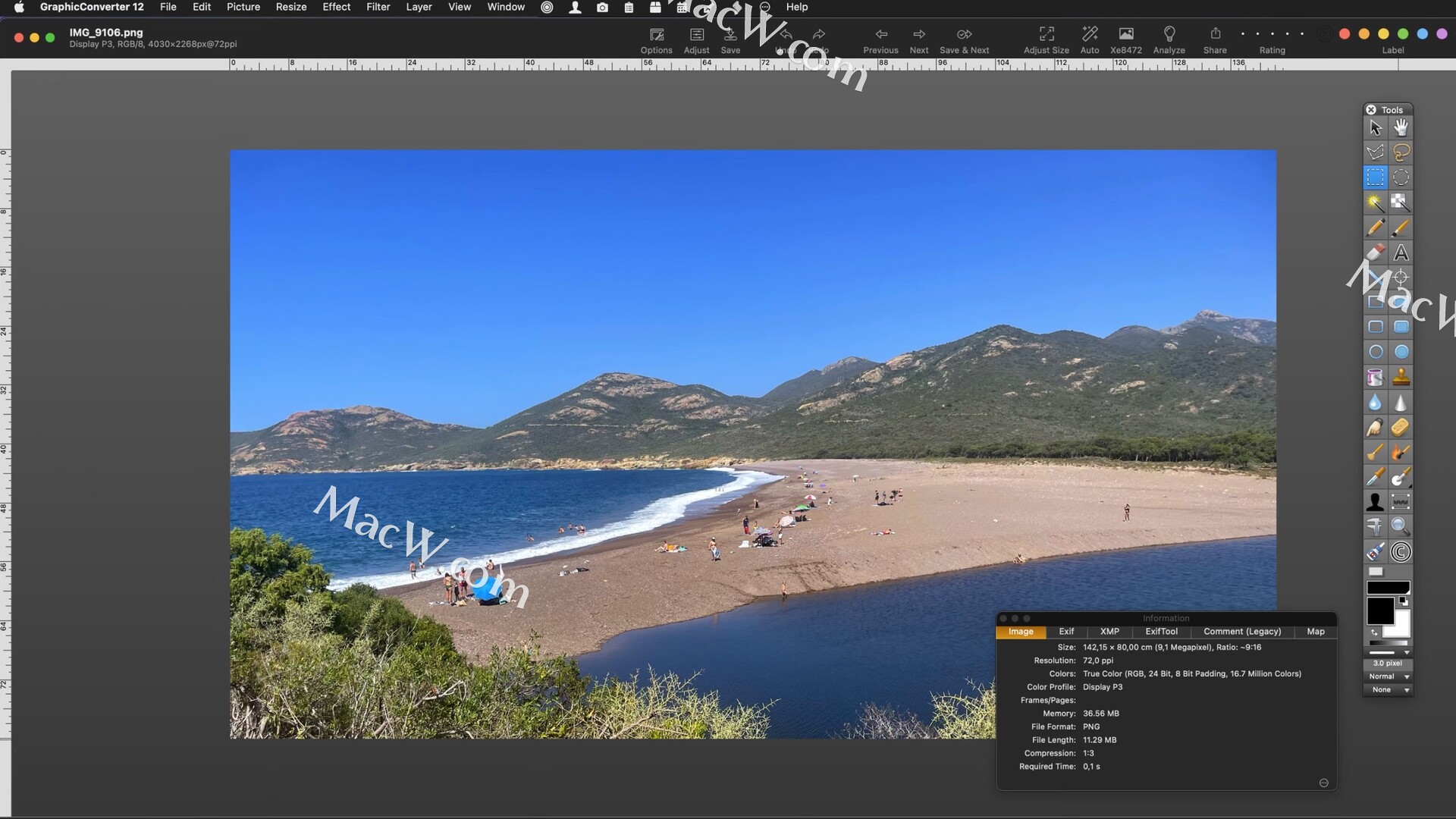Click the Analyze lightbulb button
Image resolution: width=1456 pixels, height=819 pixels.
tap(1169, 40)
